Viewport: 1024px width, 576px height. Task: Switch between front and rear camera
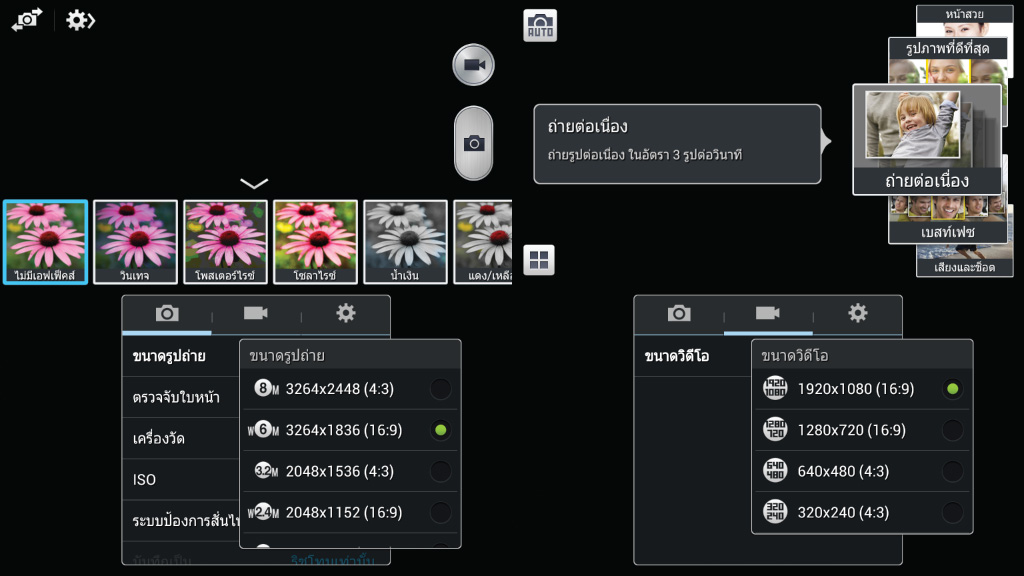[x=27, y=20]
